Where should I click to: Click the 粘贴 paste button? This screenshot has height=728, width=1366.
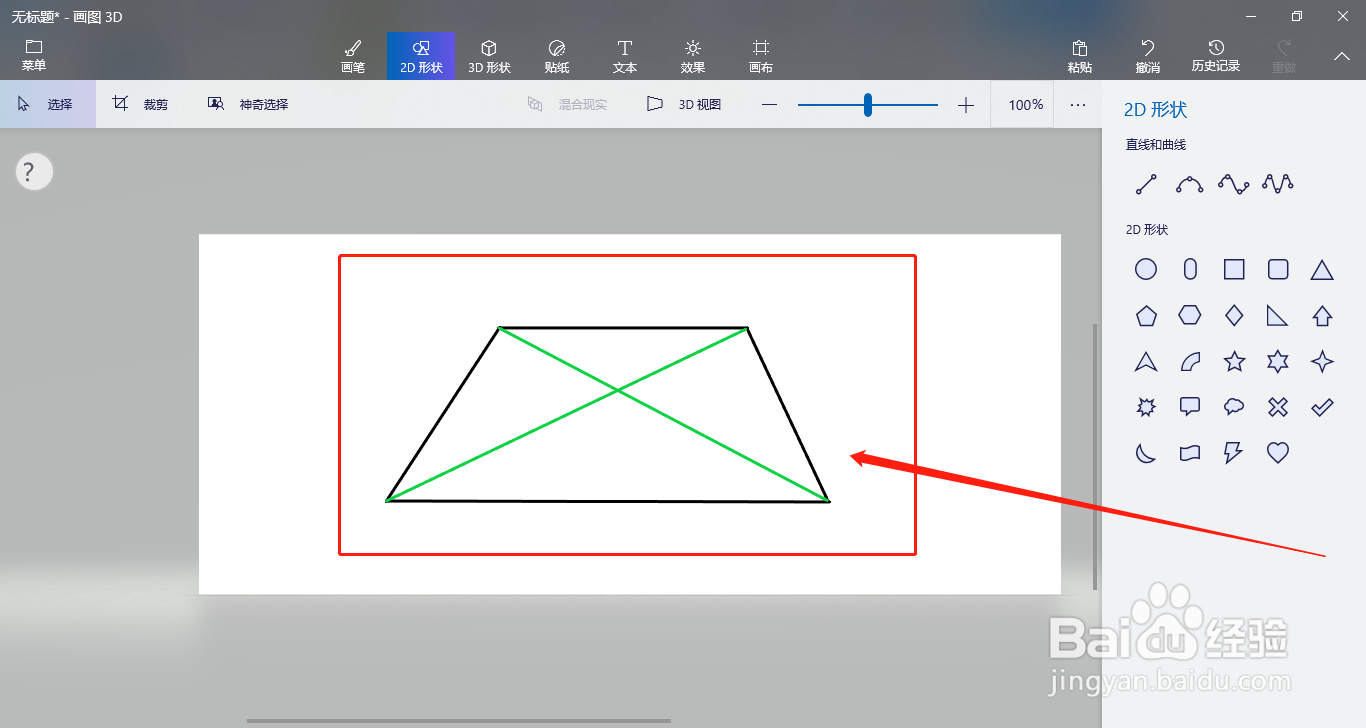(1080, 56)
